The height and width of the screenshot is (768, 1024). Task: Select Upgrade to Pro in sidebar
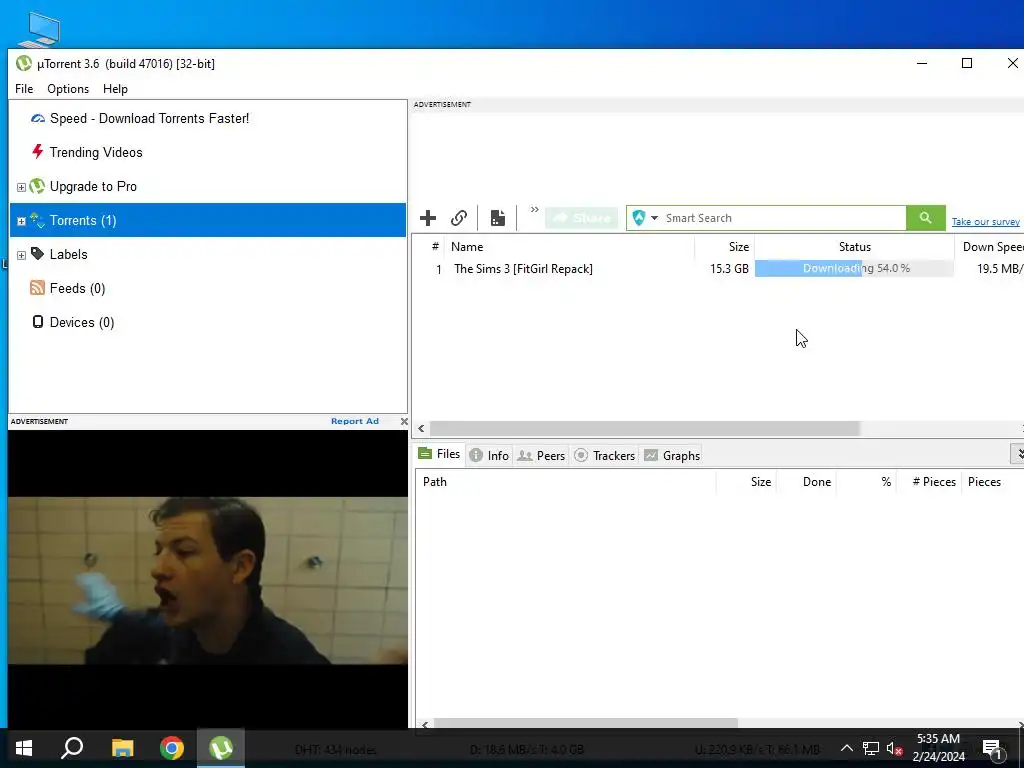pyautogui.click(x=93, y=186)
